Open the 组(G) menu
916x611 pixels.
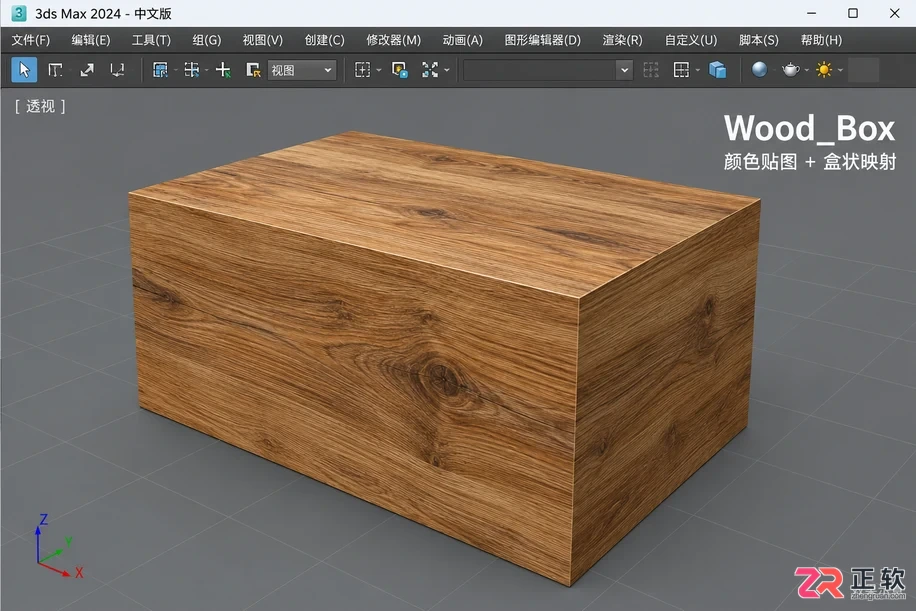click(207, 40)
